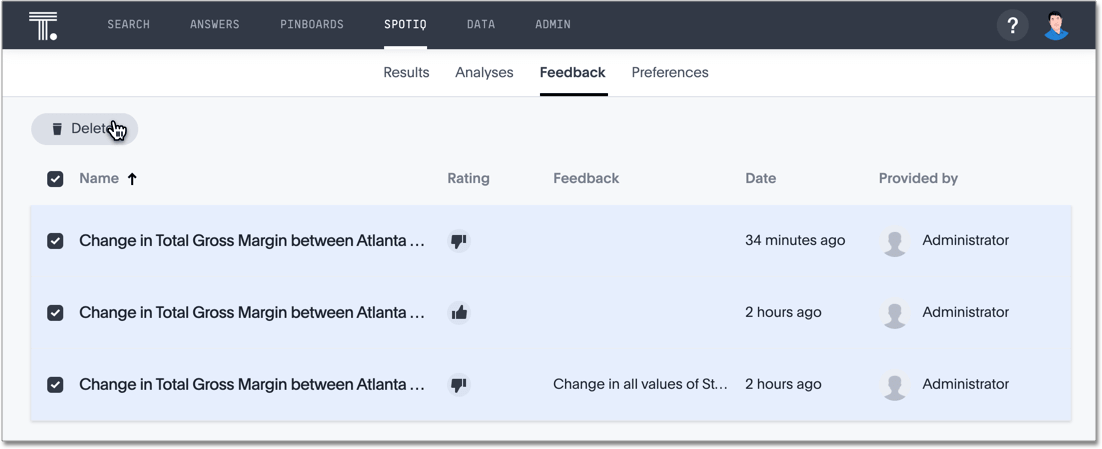Go to Pinboards in the top navigation

(312, 25)
